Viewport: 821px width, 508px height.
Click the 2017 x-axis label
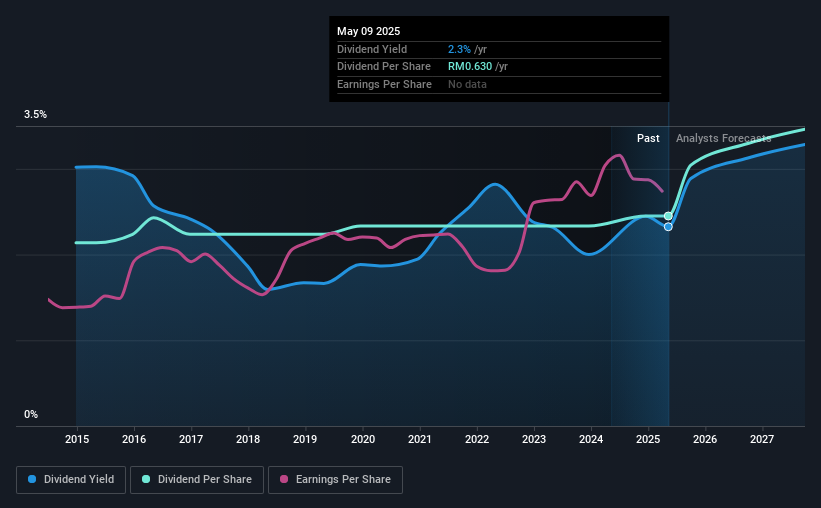tap(191, 439)
